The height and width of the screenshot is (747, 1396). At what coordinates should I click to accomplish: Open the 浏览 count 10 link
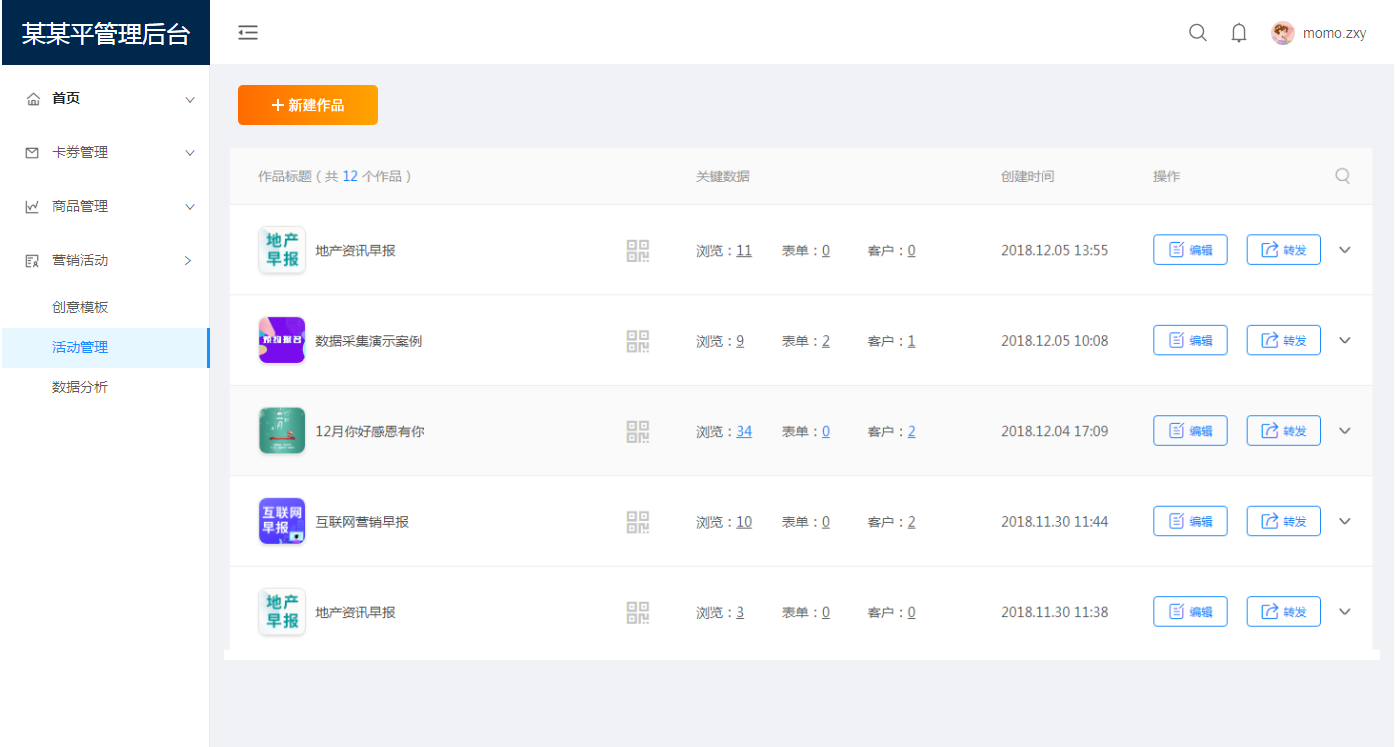click(744, 522)
